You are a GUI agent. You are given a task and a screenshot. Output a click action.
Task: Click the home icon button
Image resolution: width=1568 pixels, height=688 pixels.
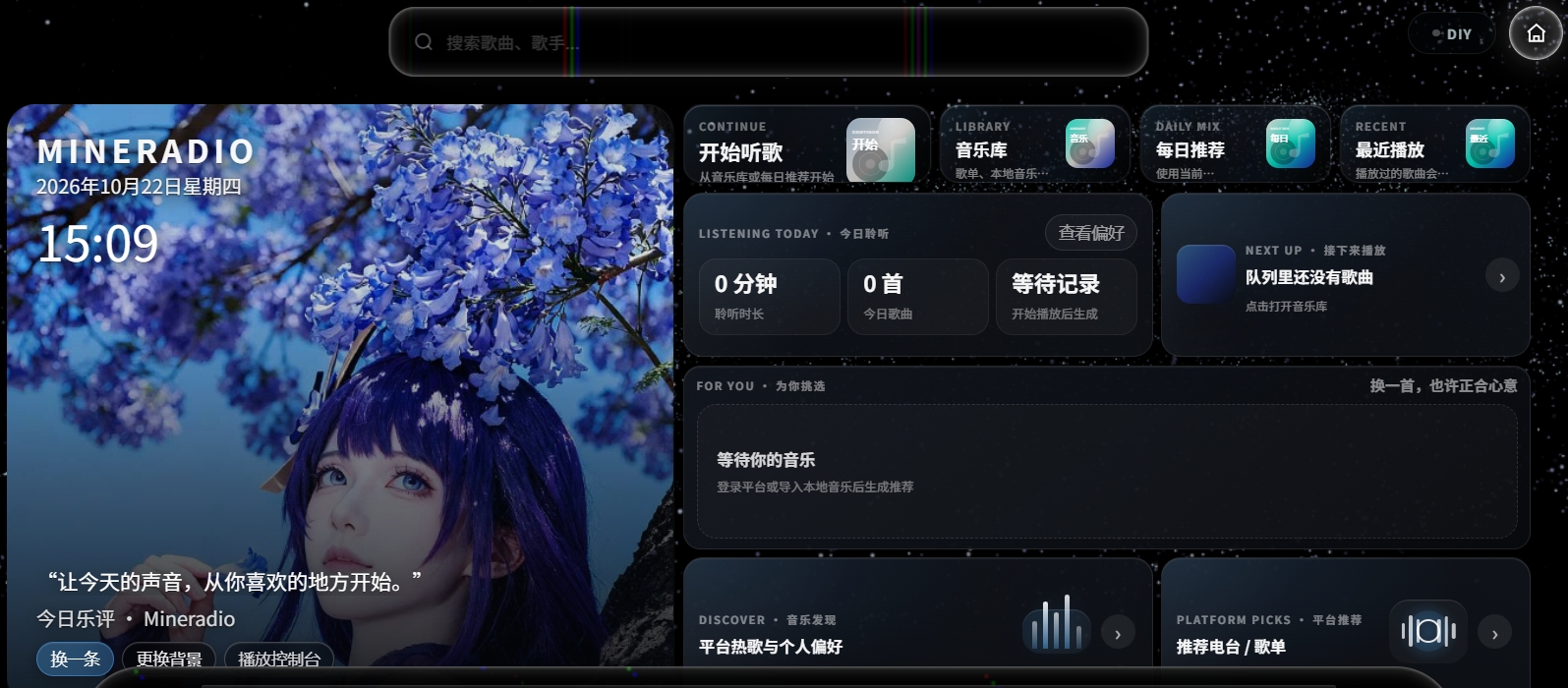pyautogui.click(x=1536, y=33)
